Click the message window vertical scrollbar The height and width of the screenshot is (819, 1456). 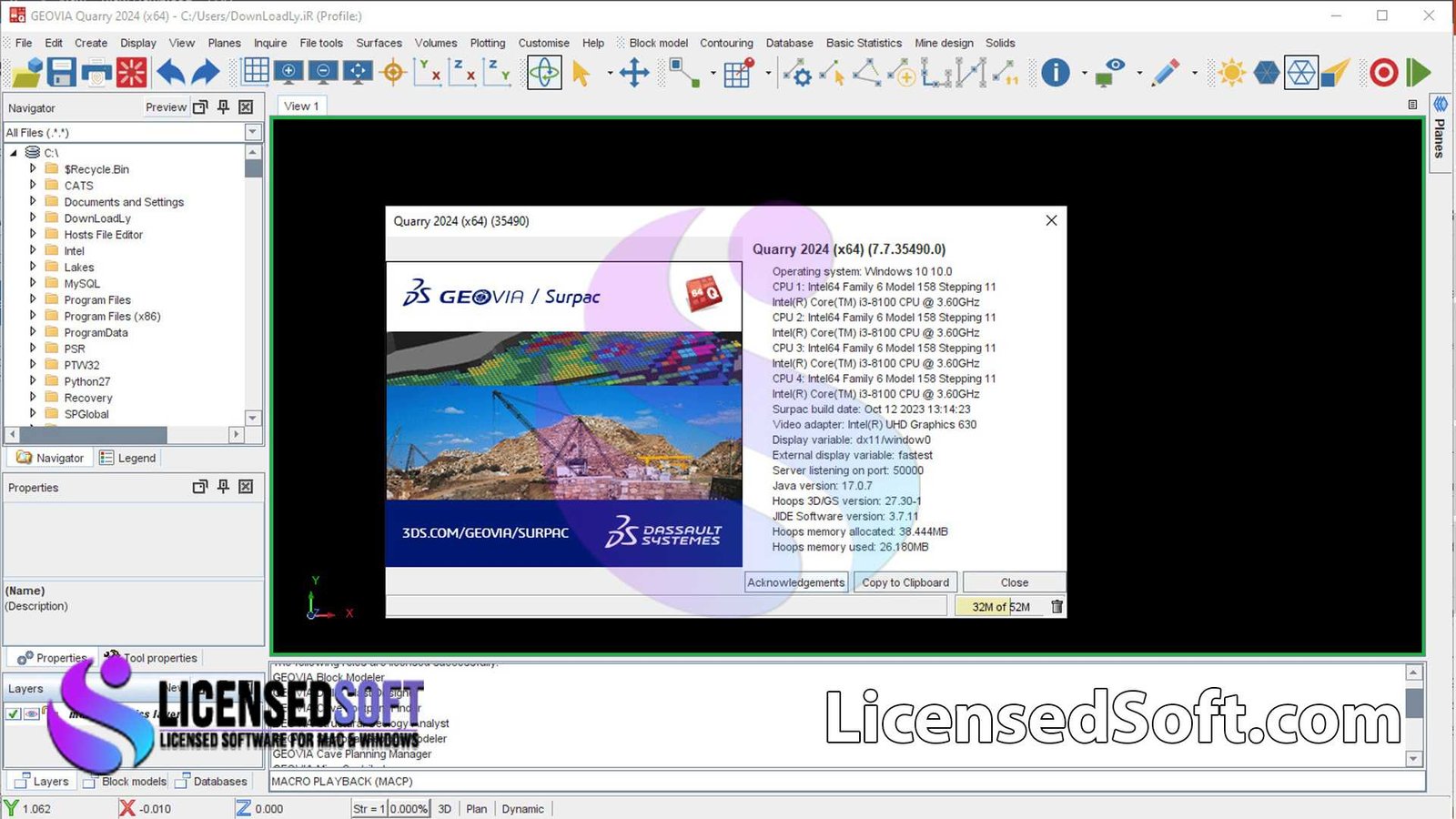(x=1413, y=715)
